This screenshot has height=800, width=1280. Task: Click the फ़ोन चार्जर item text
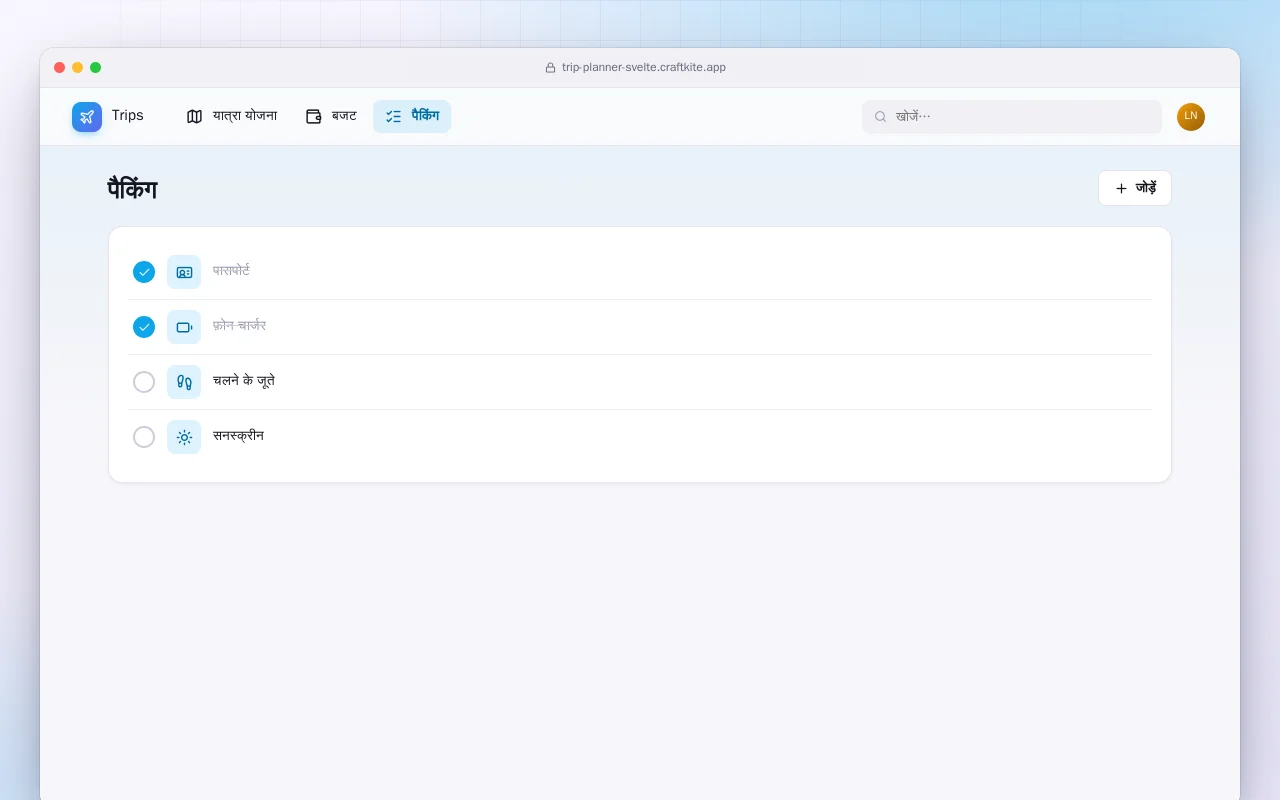239,326
